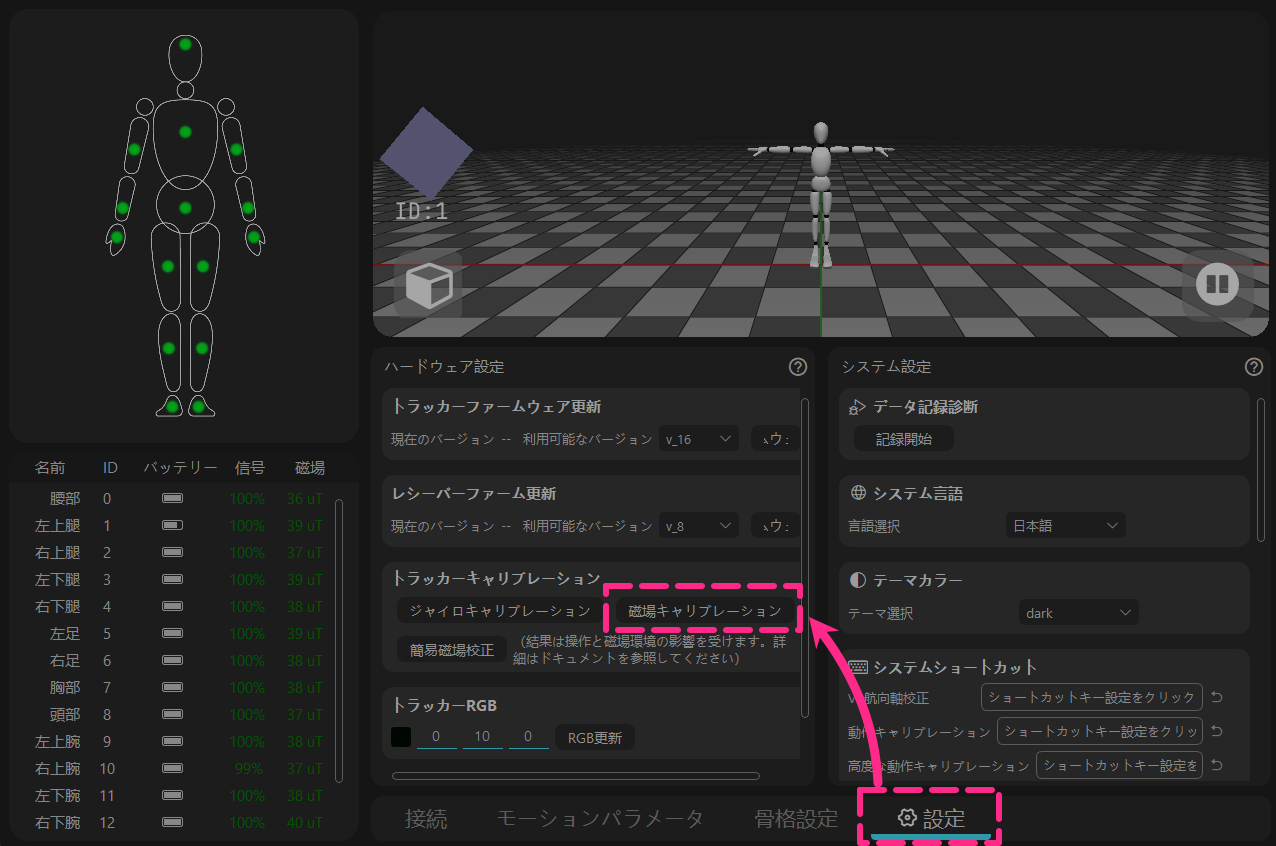Click the 3D cube view icon
The width and height of the screenshot is (1276, 846).
(x=428, y=287)
